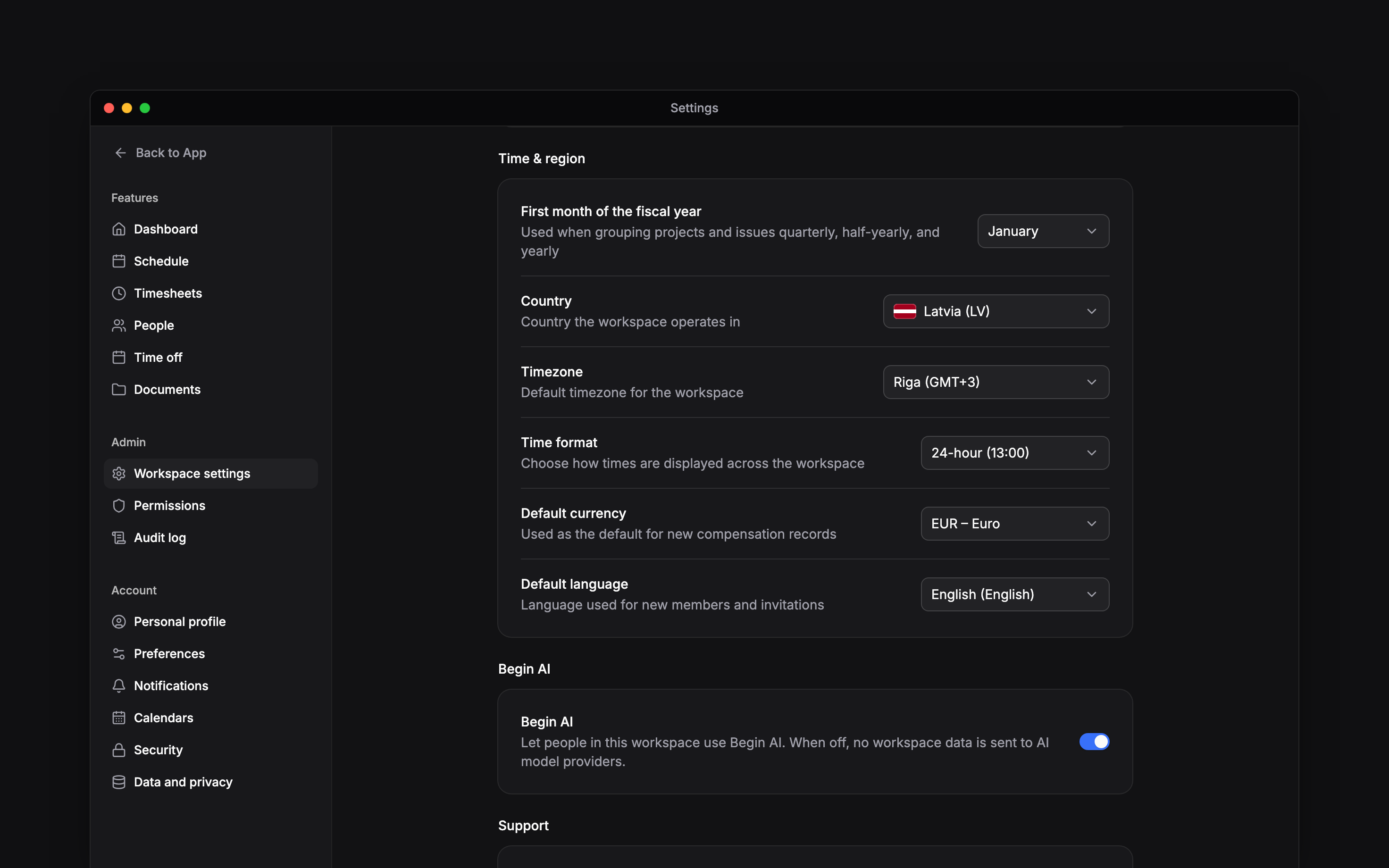Open the Audit log page
This screenshot has width=1389, height=868.
point(210,538)
